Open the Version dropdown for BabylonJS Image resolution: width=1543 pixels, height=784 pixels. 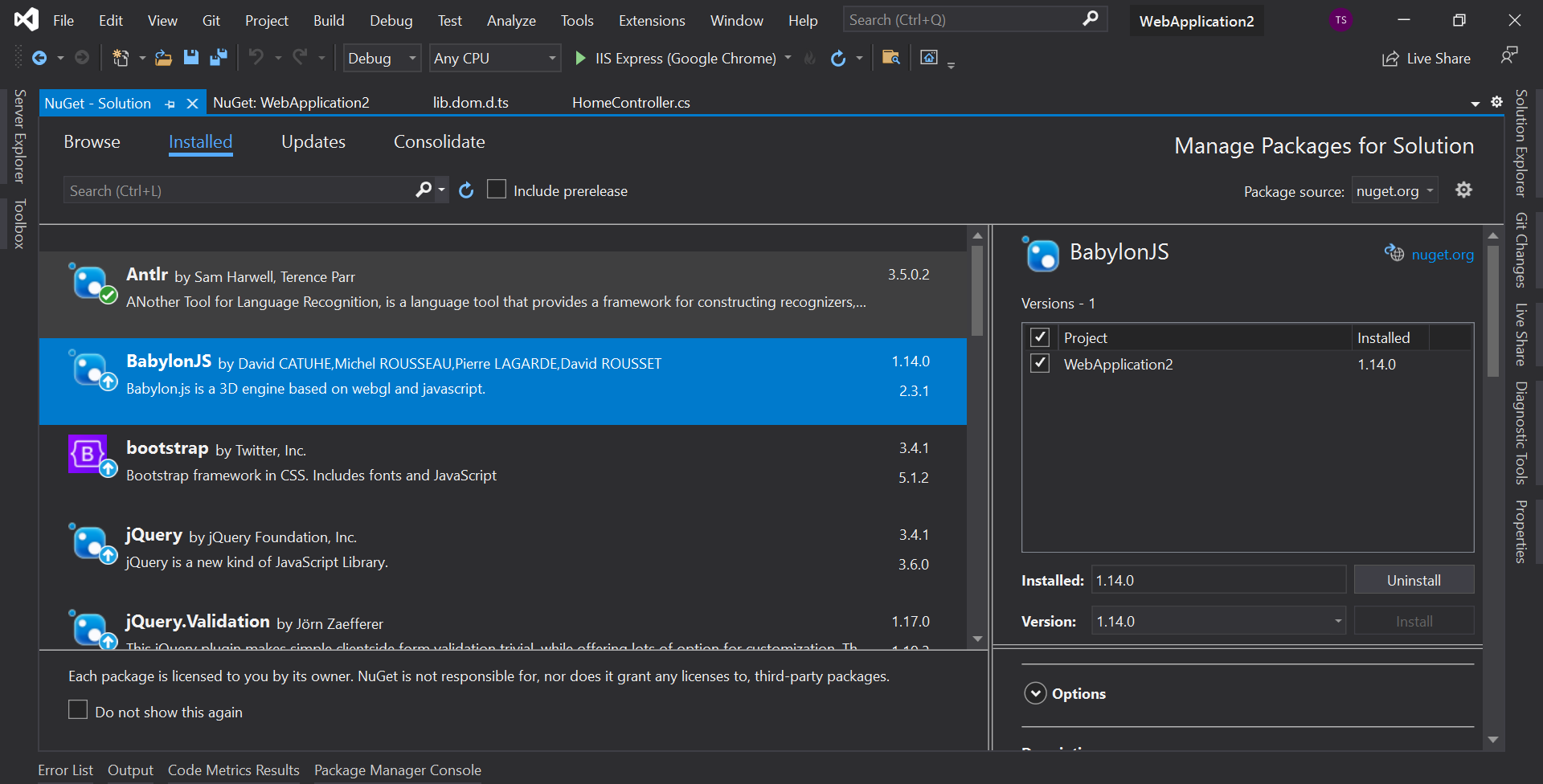click(1336, 620)
